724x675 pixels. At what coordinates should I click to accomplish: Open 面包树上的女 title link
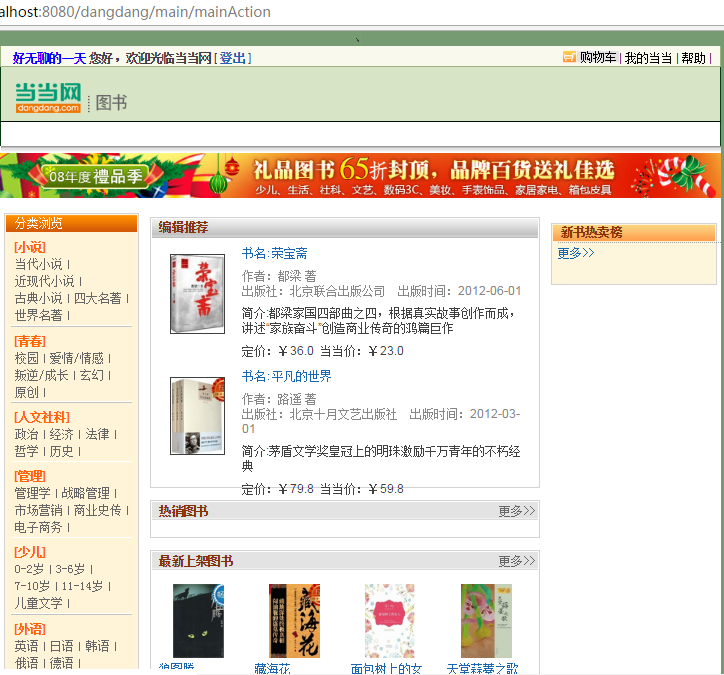[386, 668]
